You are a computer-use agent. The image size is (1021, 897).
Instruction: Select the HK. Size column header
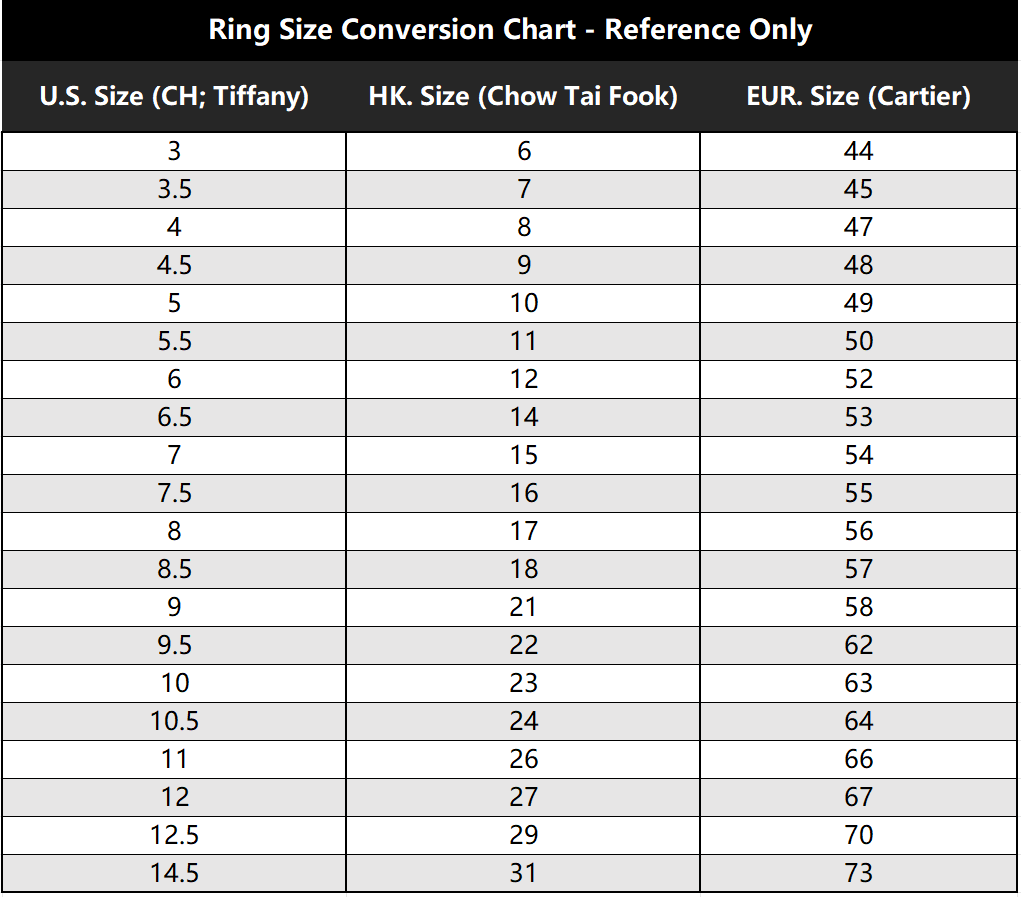coord(523,97)
